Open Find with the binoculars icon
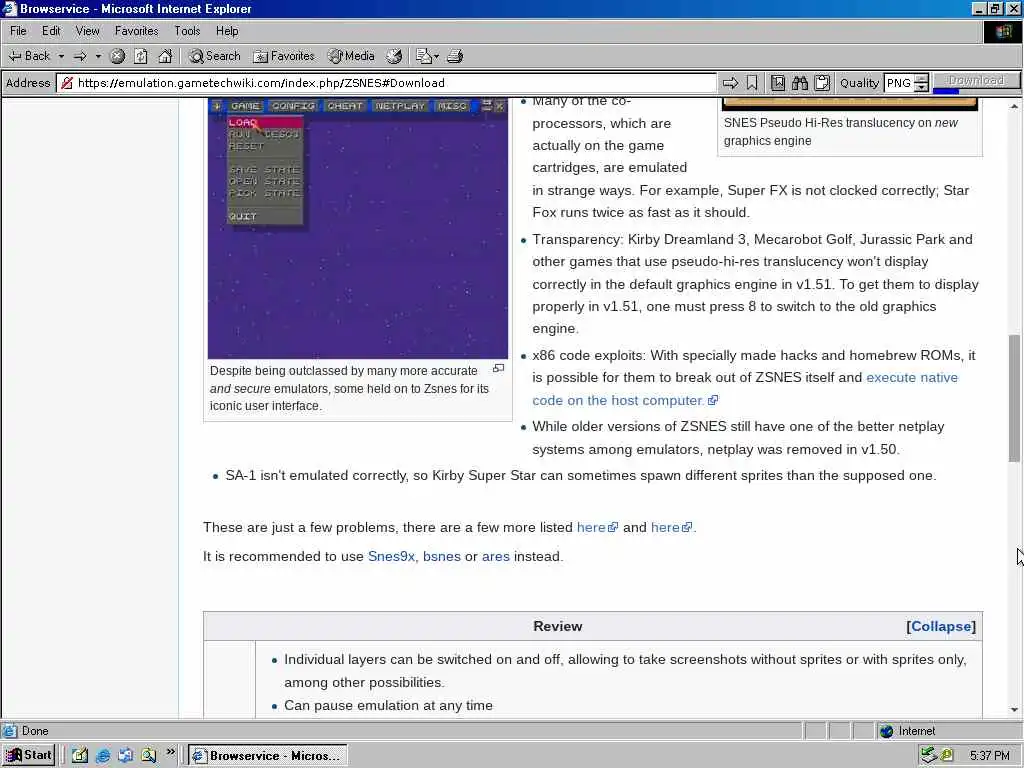The height and width of the screenshot is (768, 1024). [800, 83]
